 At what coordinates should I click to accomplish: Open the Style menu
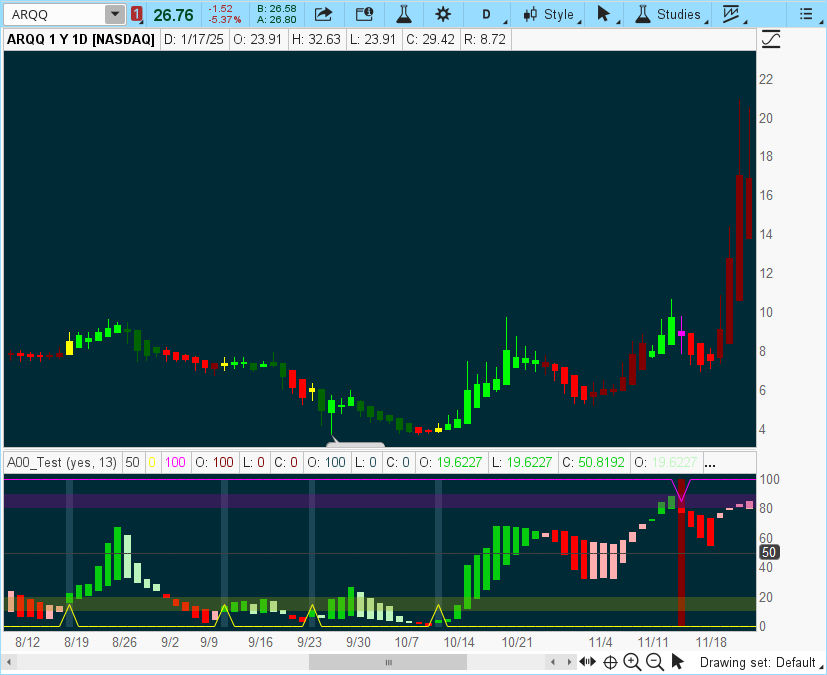tap(552, 14)
